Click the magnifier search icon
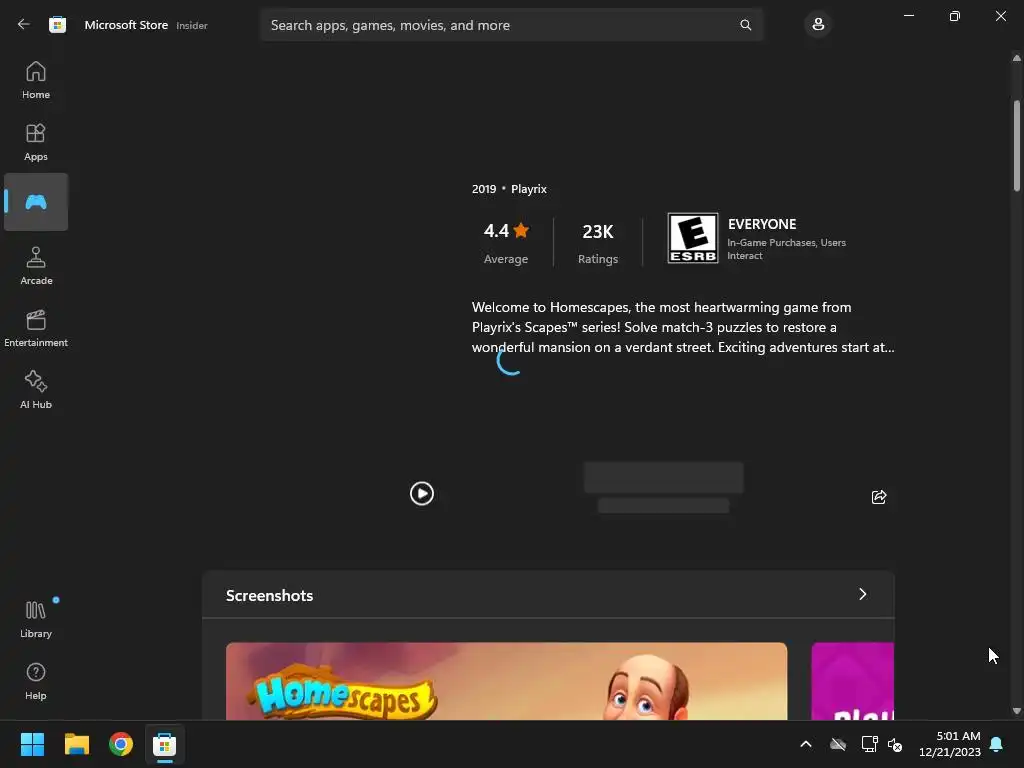Image resolution: width=1024 pixels, height=768 pixels. [745, 25]
